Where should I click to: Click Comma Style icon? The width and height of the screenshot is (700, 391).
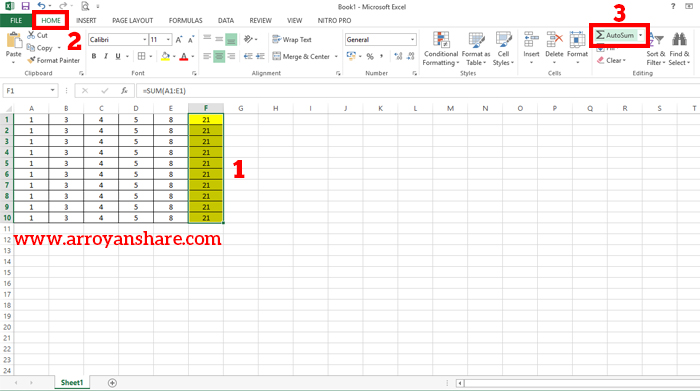(x=381, y=56)
